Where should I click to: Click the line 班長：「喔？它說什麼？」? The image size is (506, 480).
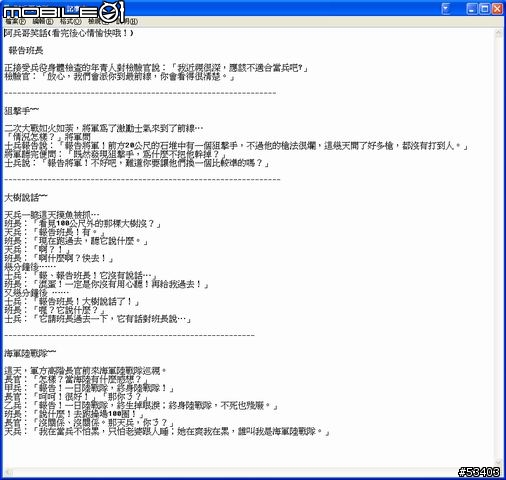[x=55, y=310]
